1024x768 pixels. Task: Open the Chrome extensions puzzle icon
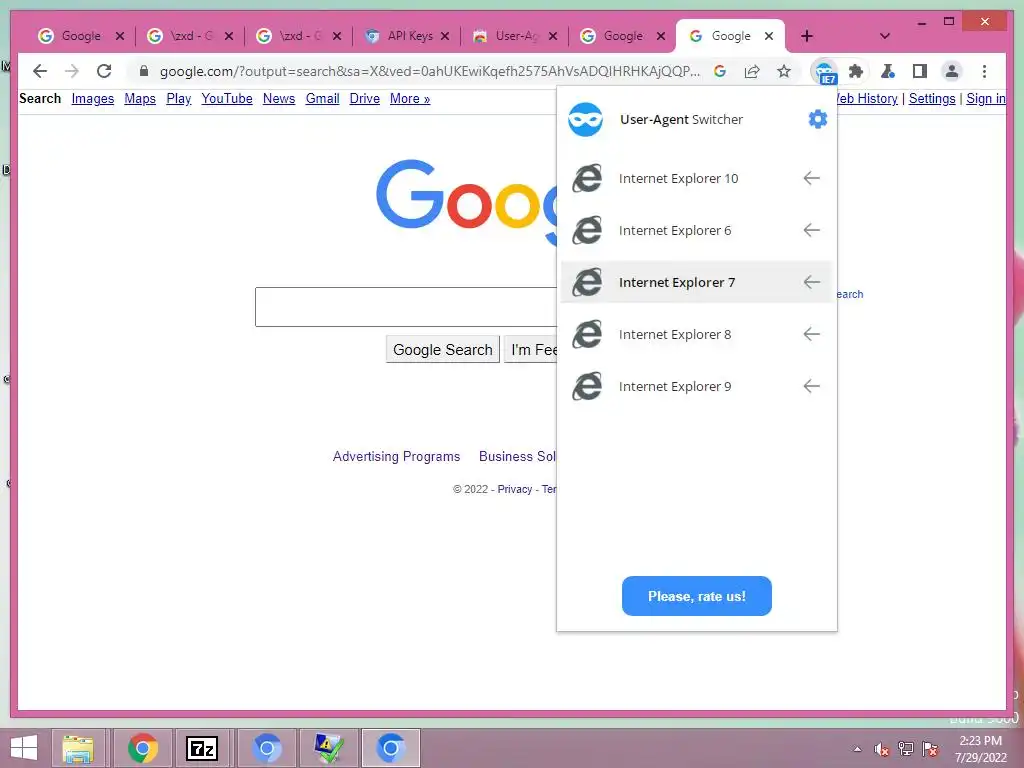[856, 71]
